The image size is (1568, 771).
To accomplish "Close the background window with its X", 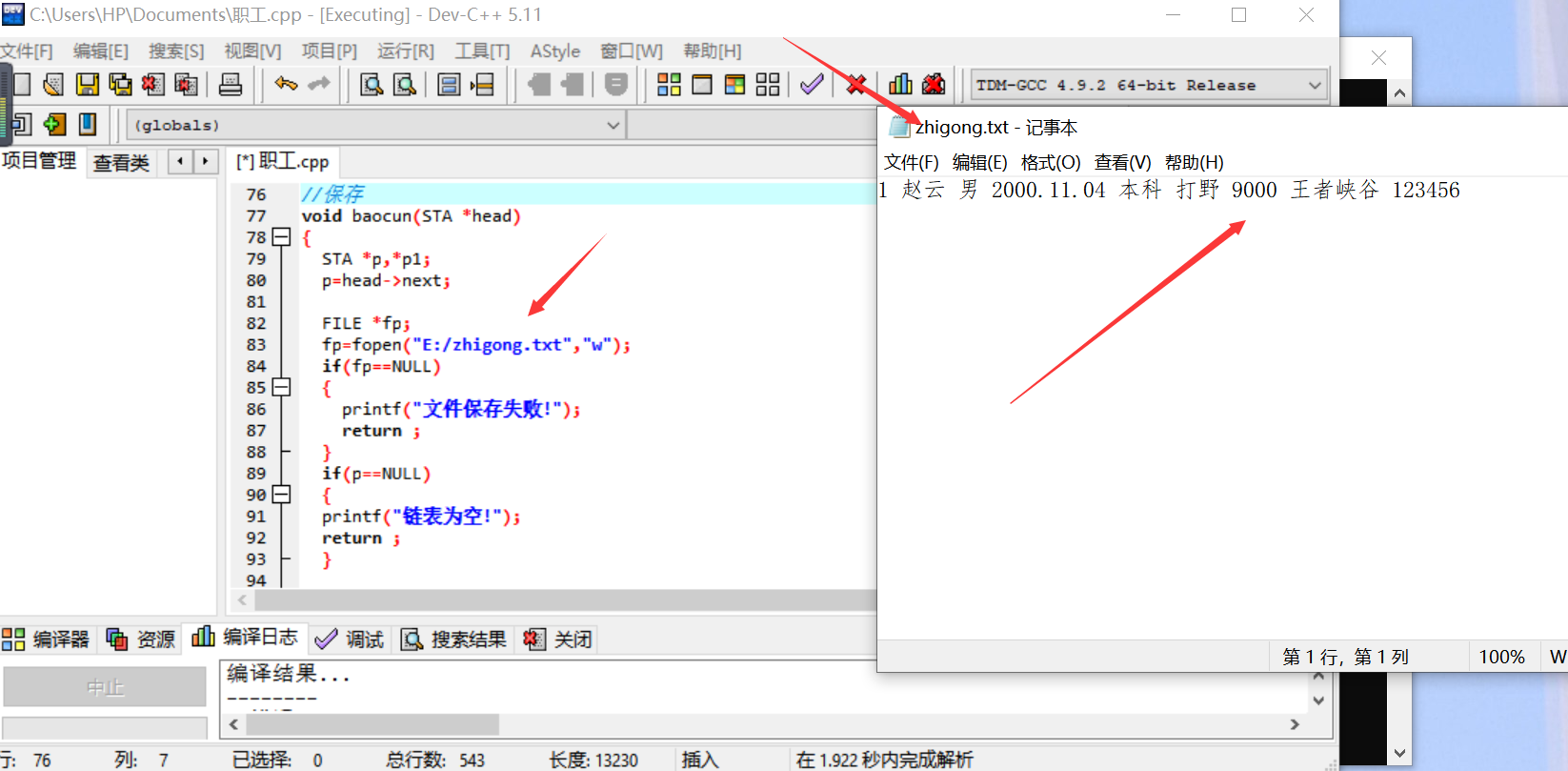I will 1378,57.
